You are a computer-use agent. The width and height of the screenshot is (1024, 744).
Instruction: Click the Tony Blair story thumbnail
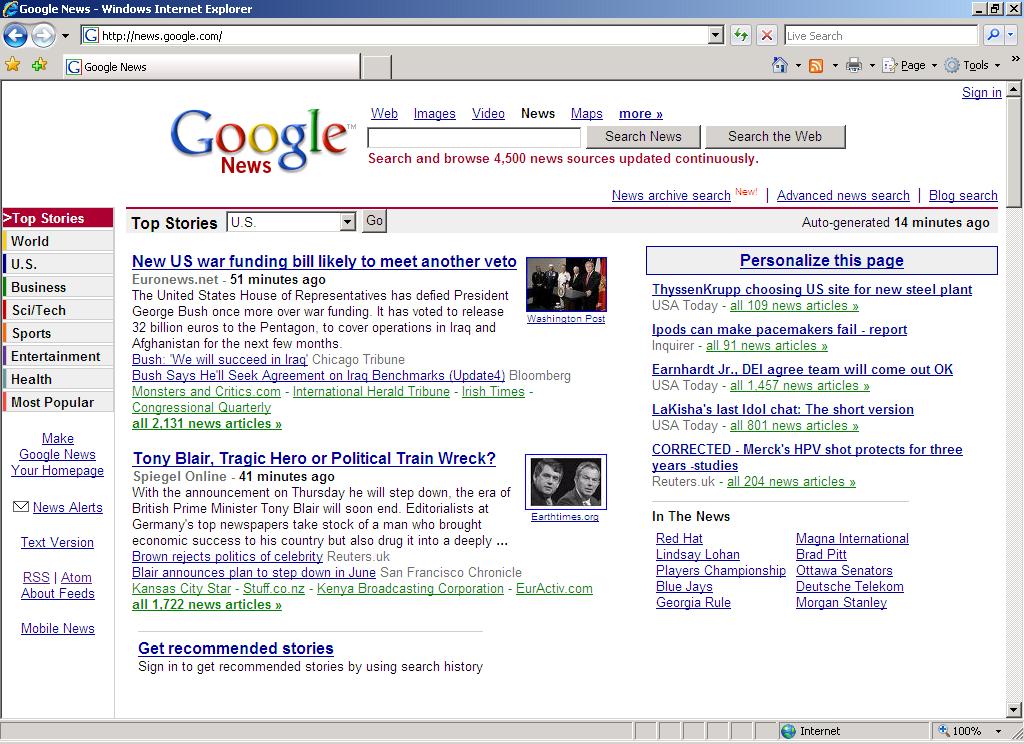(566, 482)
